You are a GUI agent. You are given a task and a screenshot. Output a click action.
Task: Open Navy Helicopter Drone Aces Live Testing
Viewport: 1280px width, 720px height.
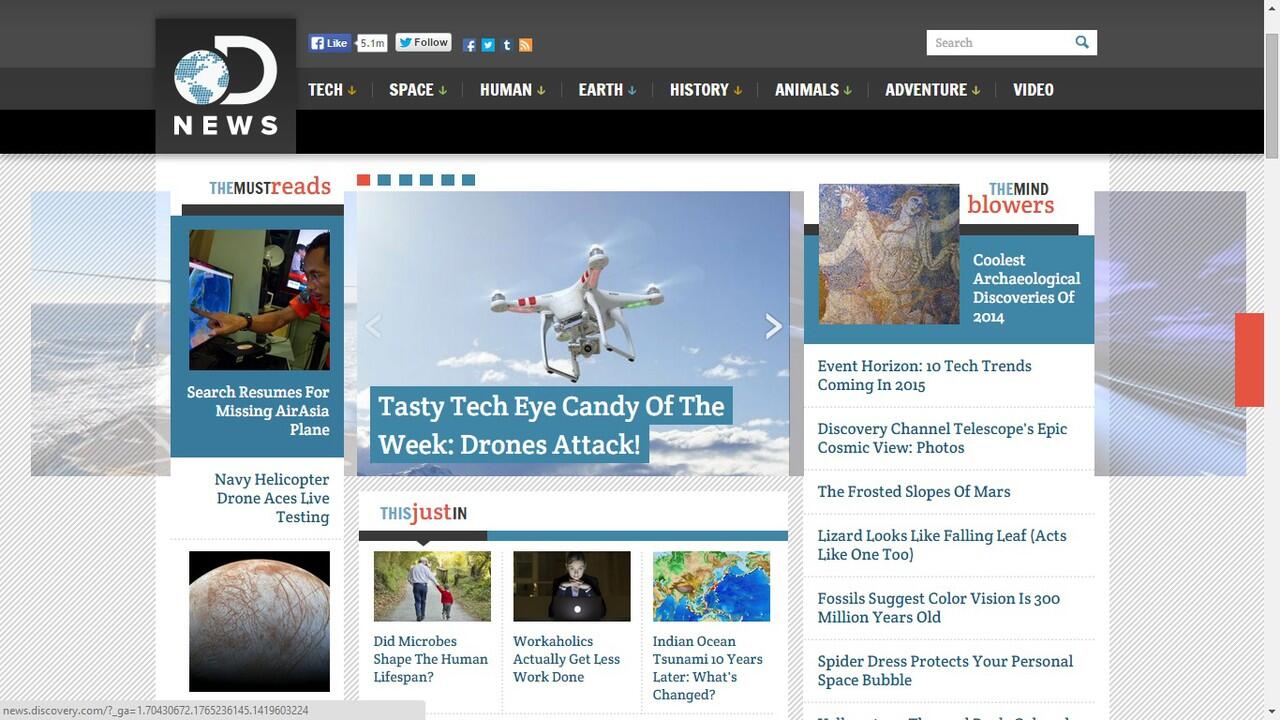click(272, 498)
